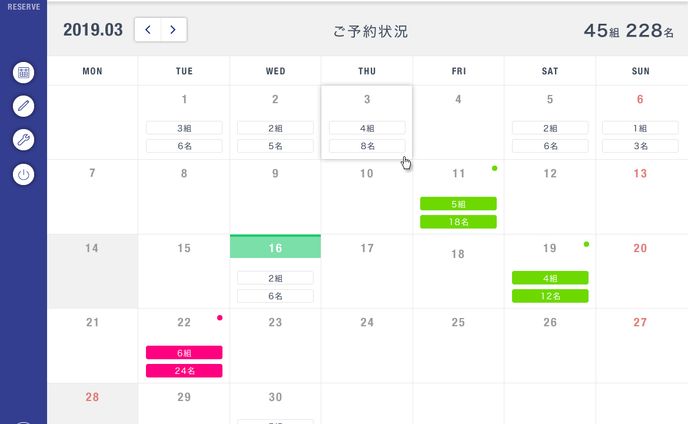Click the green status dot on Saturday 19
This screenshot has width=688, height=424.
586,243
